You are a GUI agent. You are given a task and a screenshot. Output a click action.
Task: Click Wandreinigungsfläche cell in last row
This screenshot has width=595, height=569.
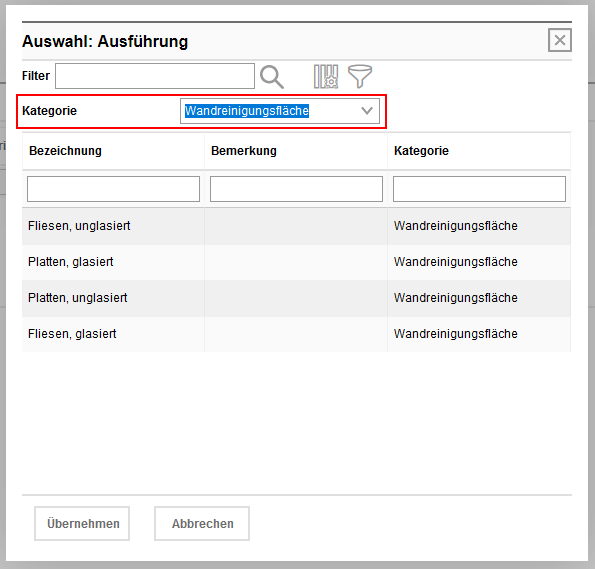pos(455,334)
